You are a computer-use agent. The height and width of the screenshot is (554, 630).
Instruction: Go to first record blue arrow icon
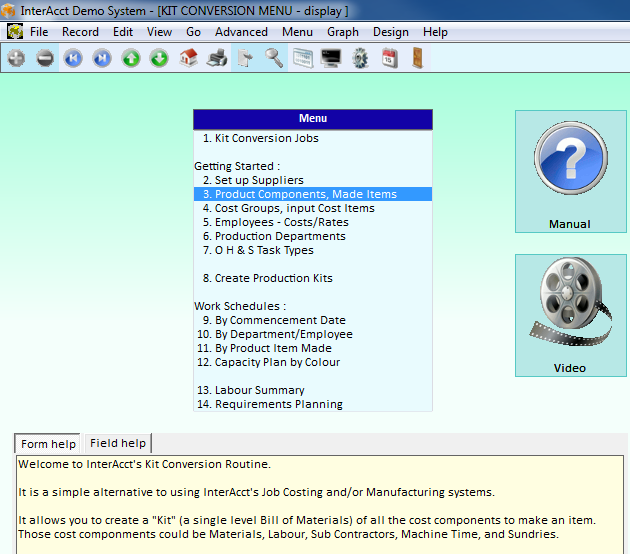click(73, 58)
